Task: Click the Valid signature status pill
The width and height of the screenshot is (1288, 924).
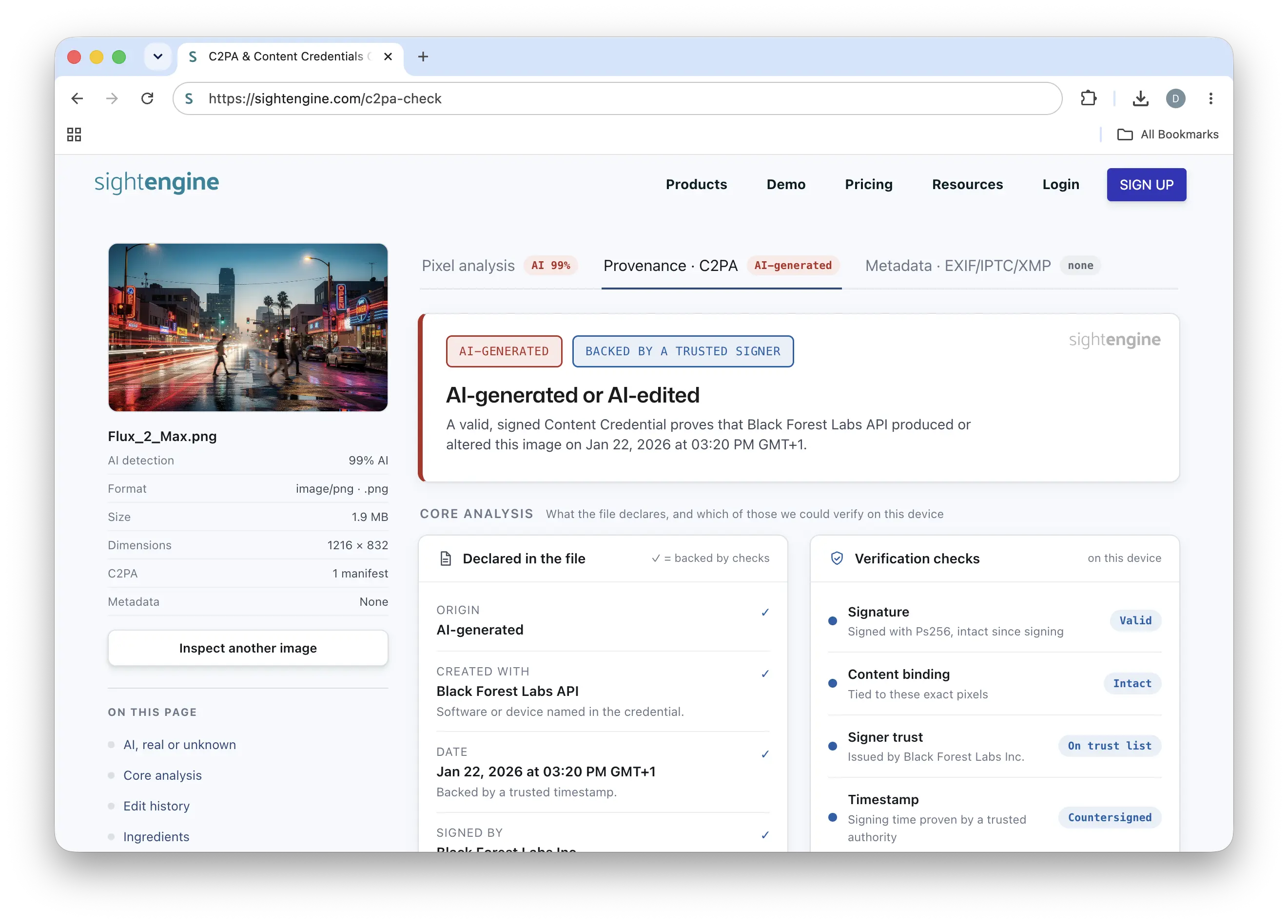Action: [x=1135, y=620]
